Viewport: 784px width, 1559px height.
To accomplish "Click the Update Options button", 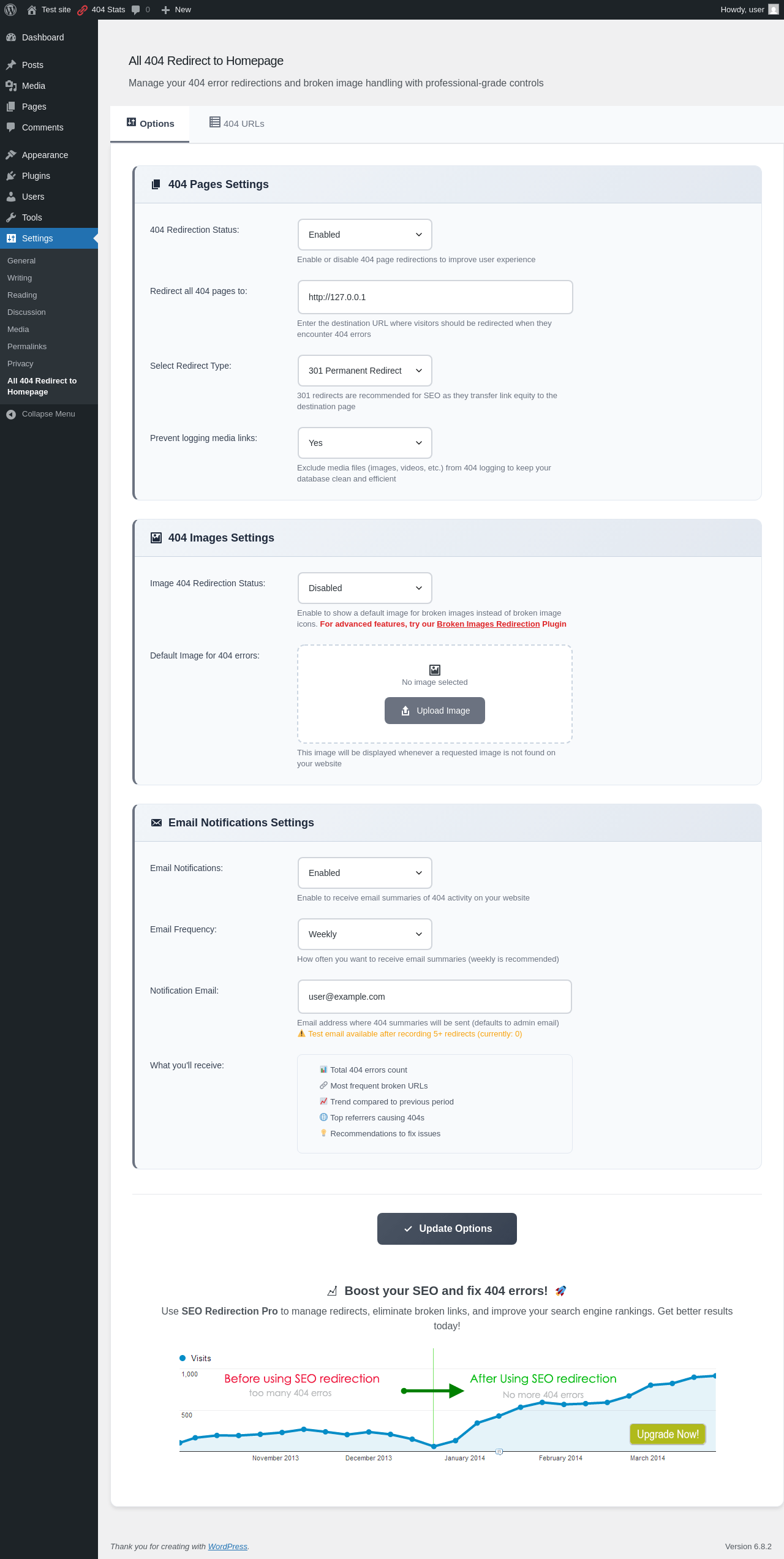I will coord(447,1229).
